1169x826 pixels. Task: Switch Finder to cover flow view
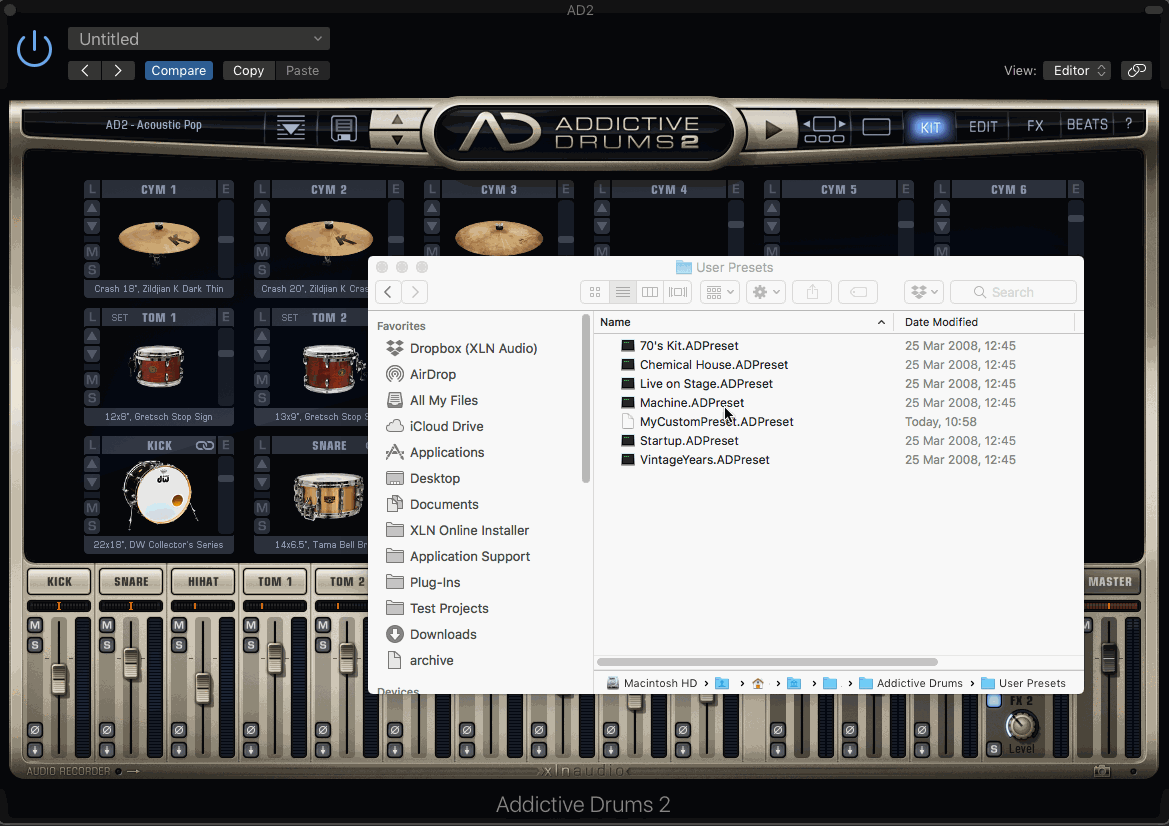click(x=678, y=292)
